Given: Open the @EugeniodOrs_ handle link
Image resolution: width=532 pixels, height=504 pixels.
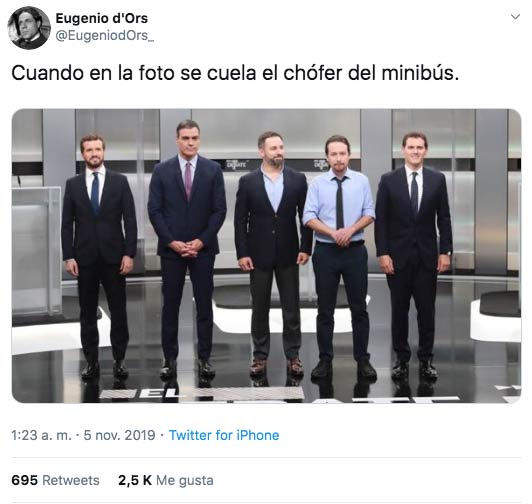Looking at the screenshot, I should pyautogui.click(x=104, y=35).
